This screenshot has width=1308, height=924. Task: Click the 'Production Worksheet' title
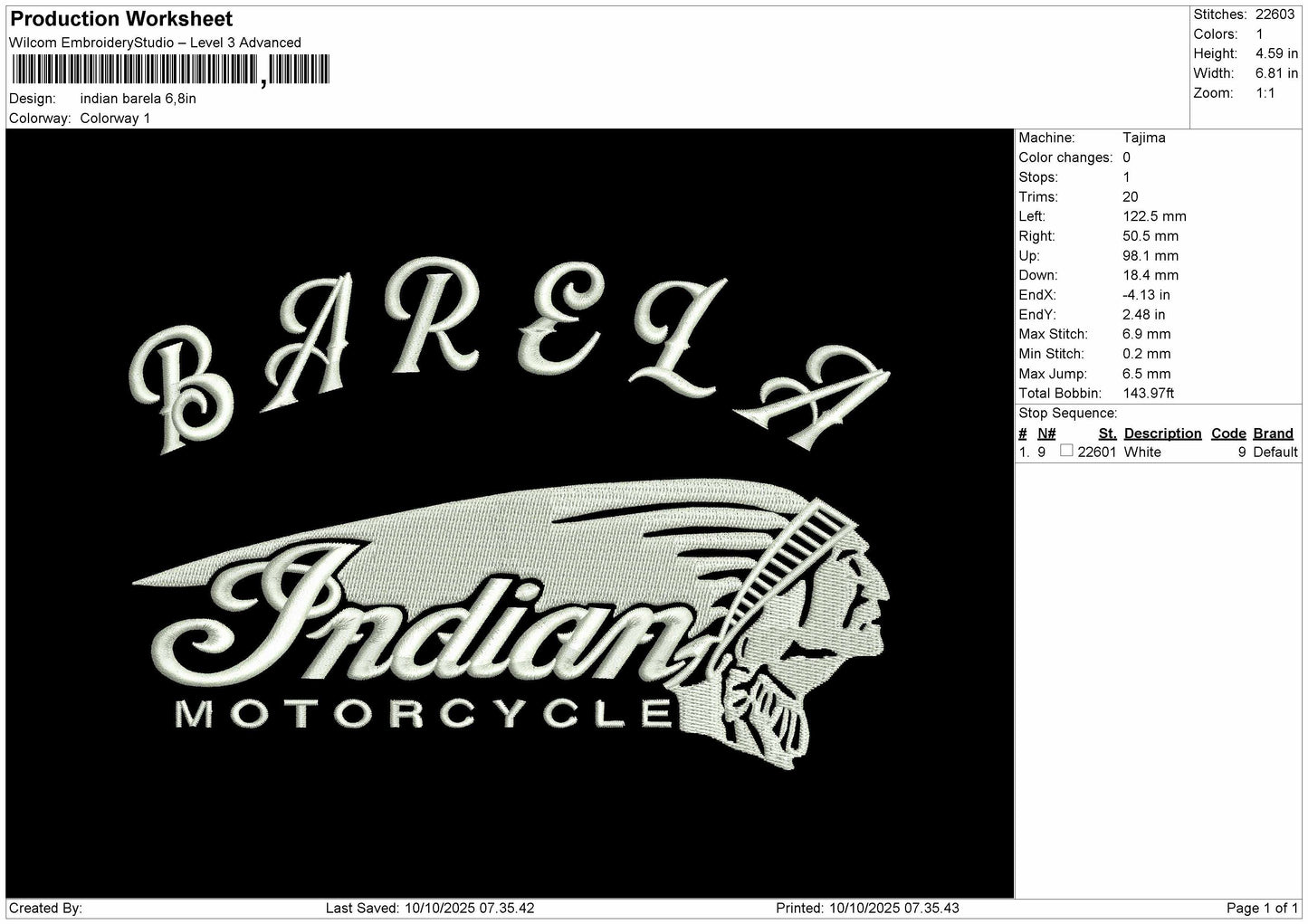121,19
